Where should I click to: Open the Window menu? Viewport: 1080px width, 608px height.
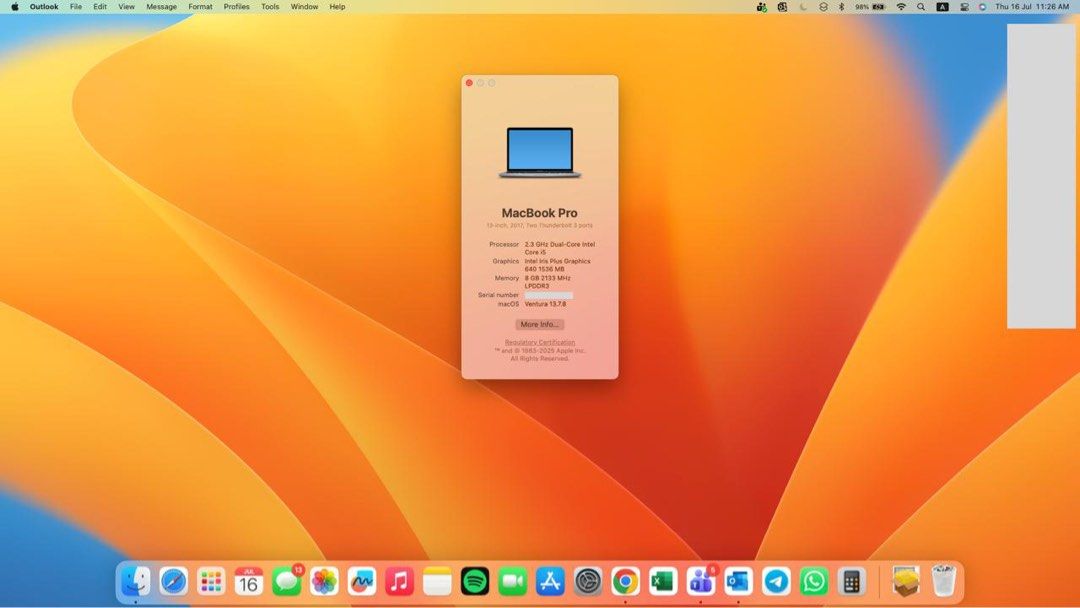(x=304, y=7)
